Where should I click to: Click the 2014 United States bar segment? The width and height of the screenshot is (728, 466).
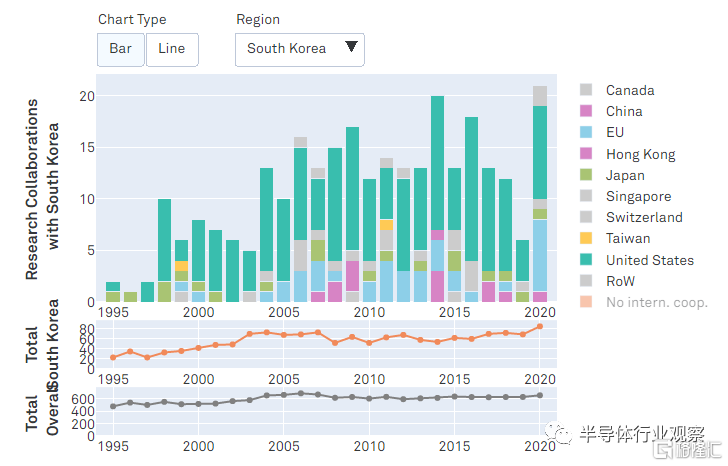point(437,163)
